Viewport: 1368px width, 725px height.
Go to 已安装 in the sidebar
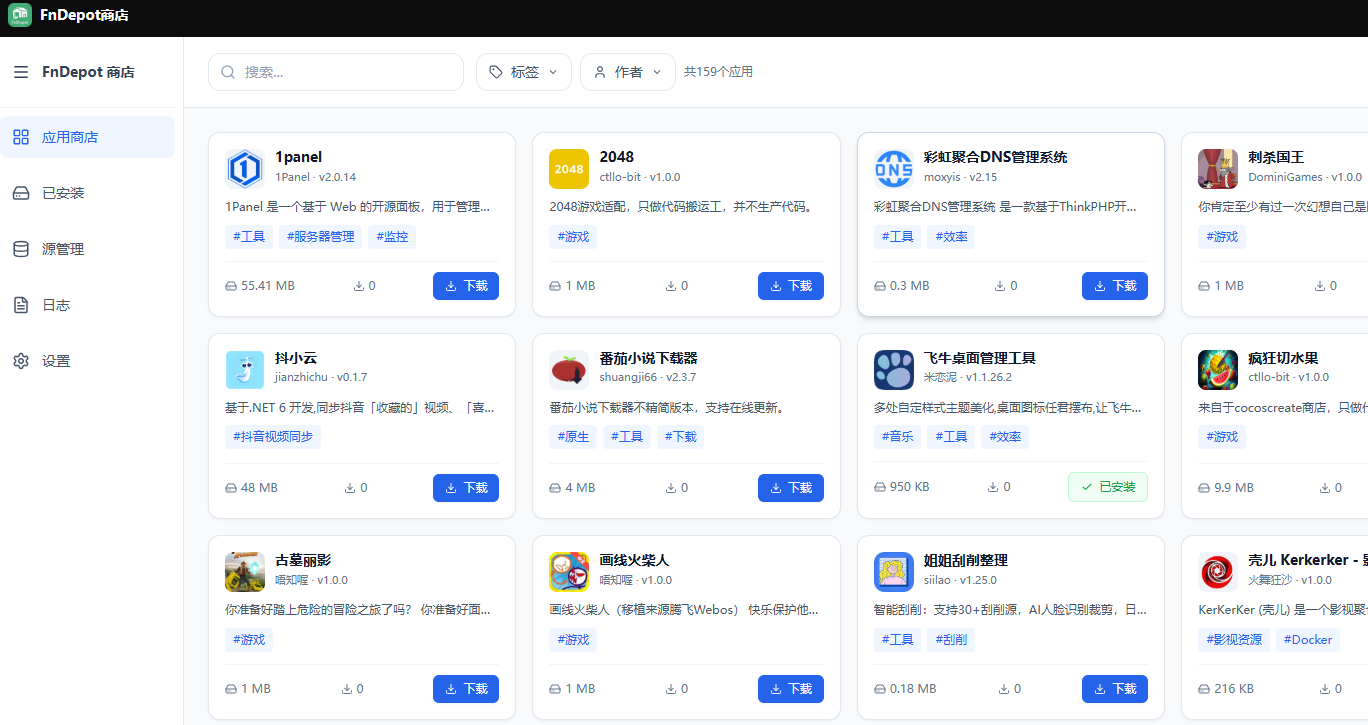click(88, 193)
